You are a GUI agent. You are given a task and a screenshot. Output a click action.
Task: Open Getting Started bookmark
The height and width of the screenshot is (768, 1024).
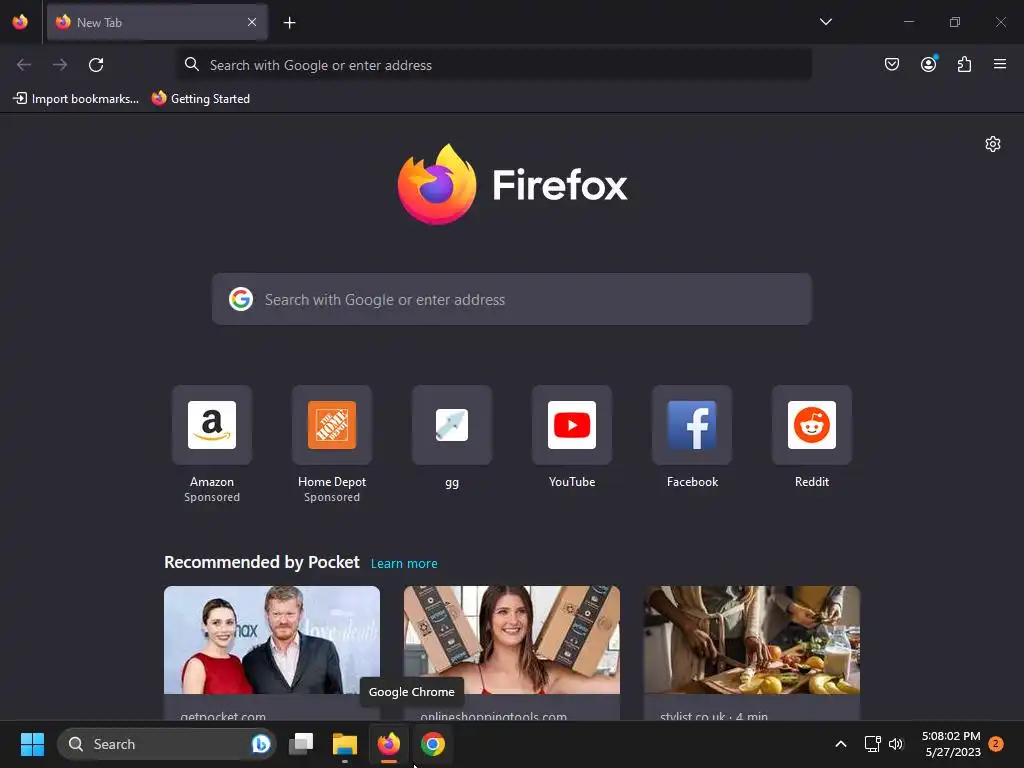[201, 99]
